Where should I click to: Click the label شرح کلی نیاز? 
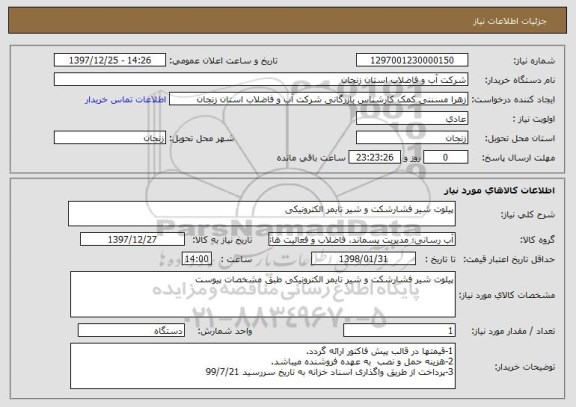528,215
